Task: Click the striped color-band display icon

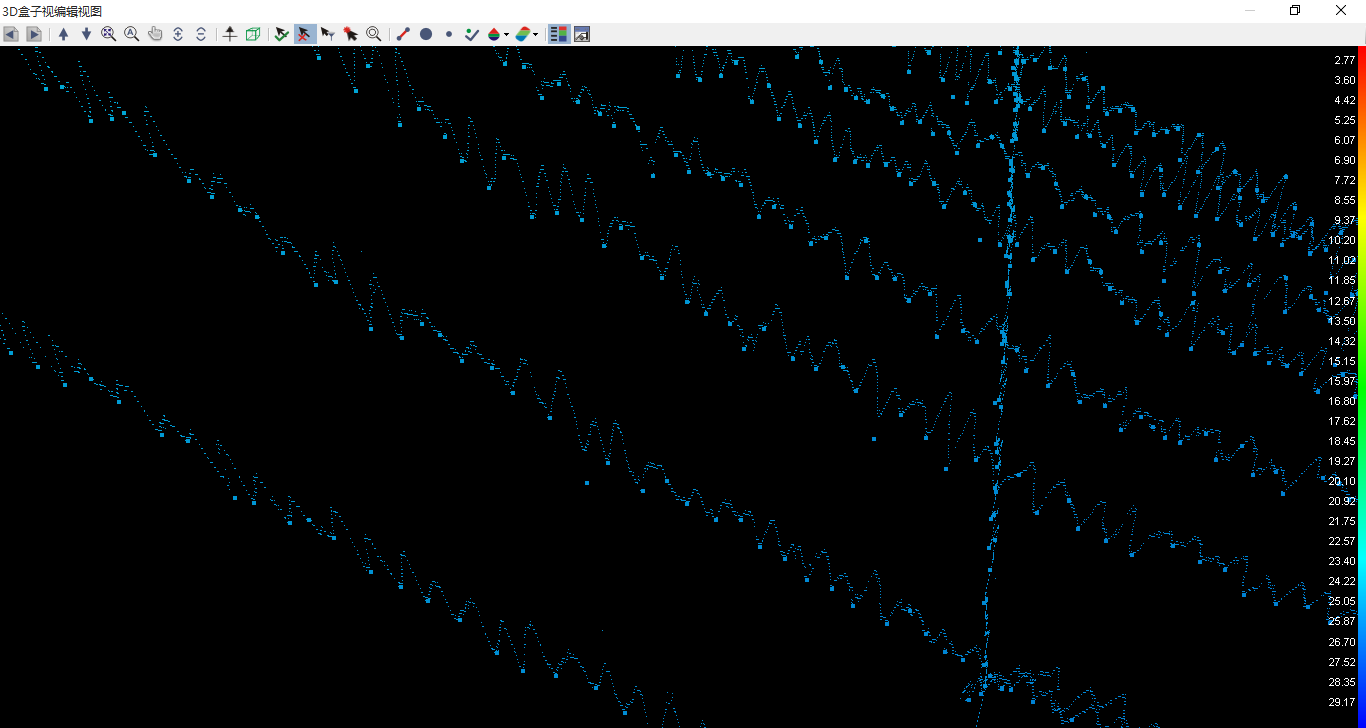Action: click(x=523, y=34)
